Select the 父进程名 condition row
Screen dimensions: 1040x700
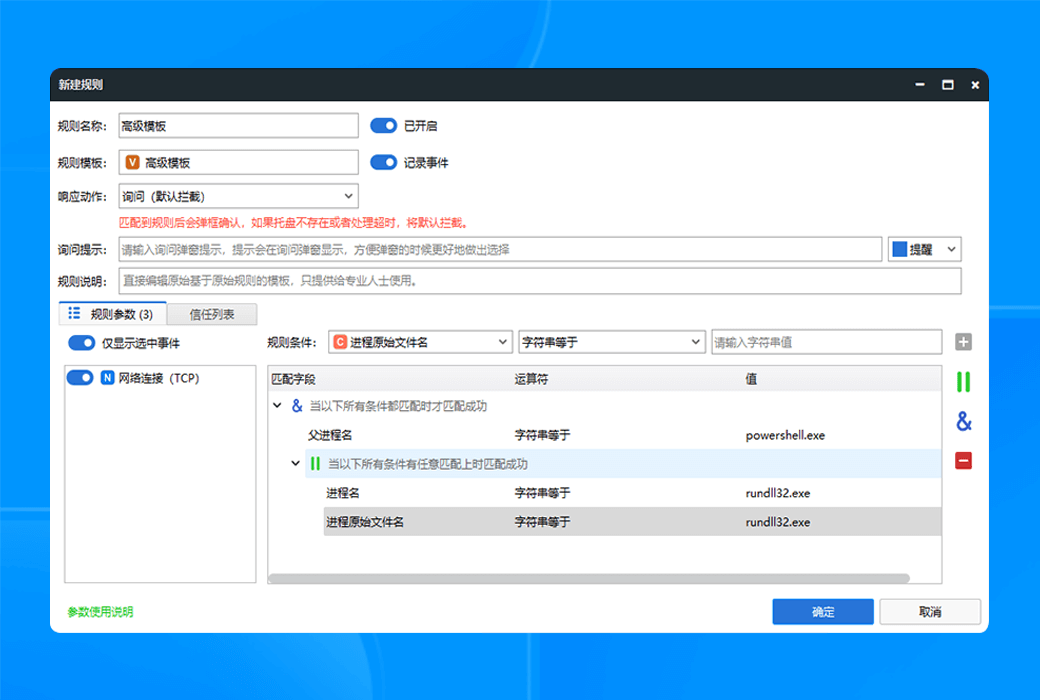pos(623,435)
